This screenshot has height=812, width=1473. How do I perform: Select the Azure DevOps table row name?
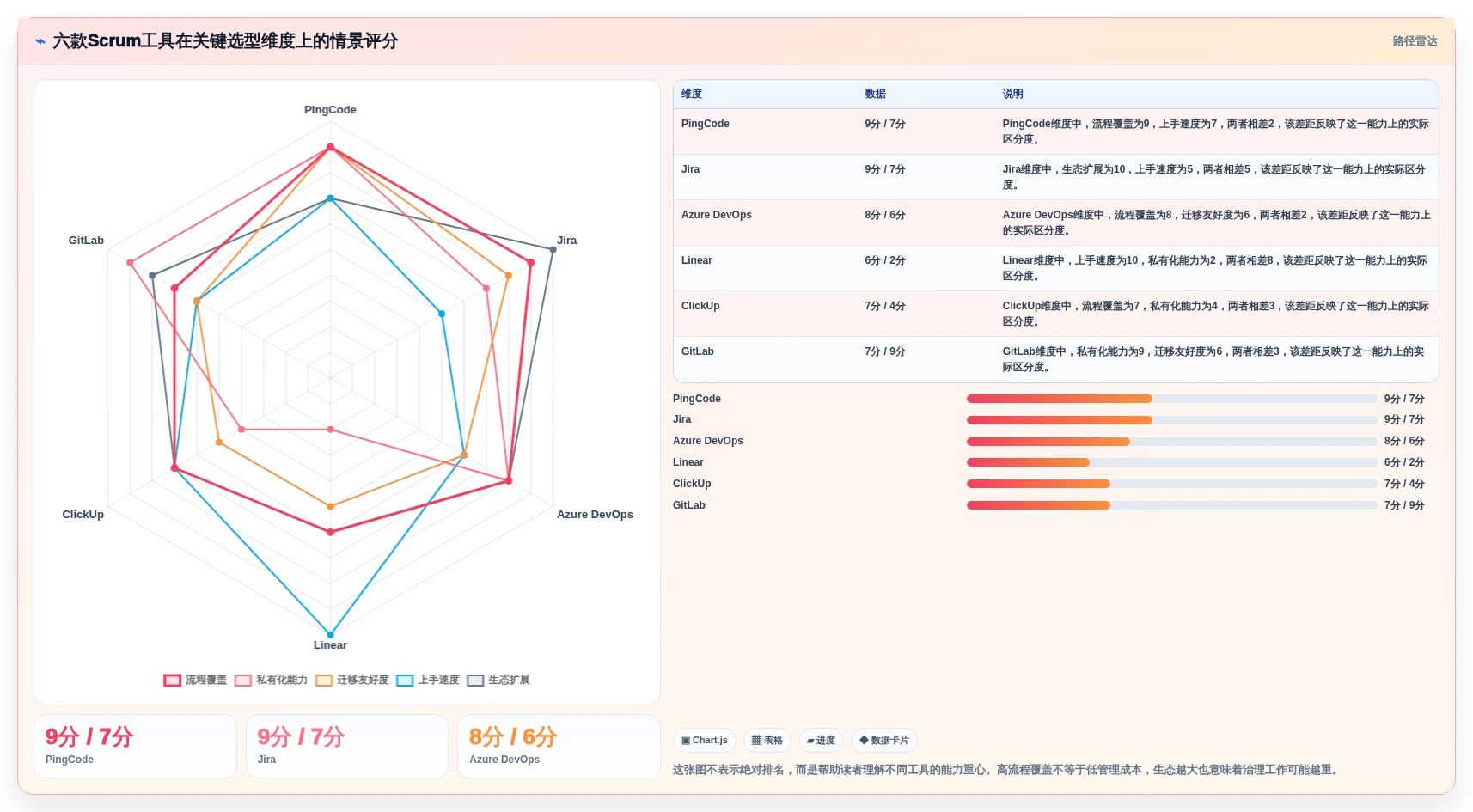[717, 215]
